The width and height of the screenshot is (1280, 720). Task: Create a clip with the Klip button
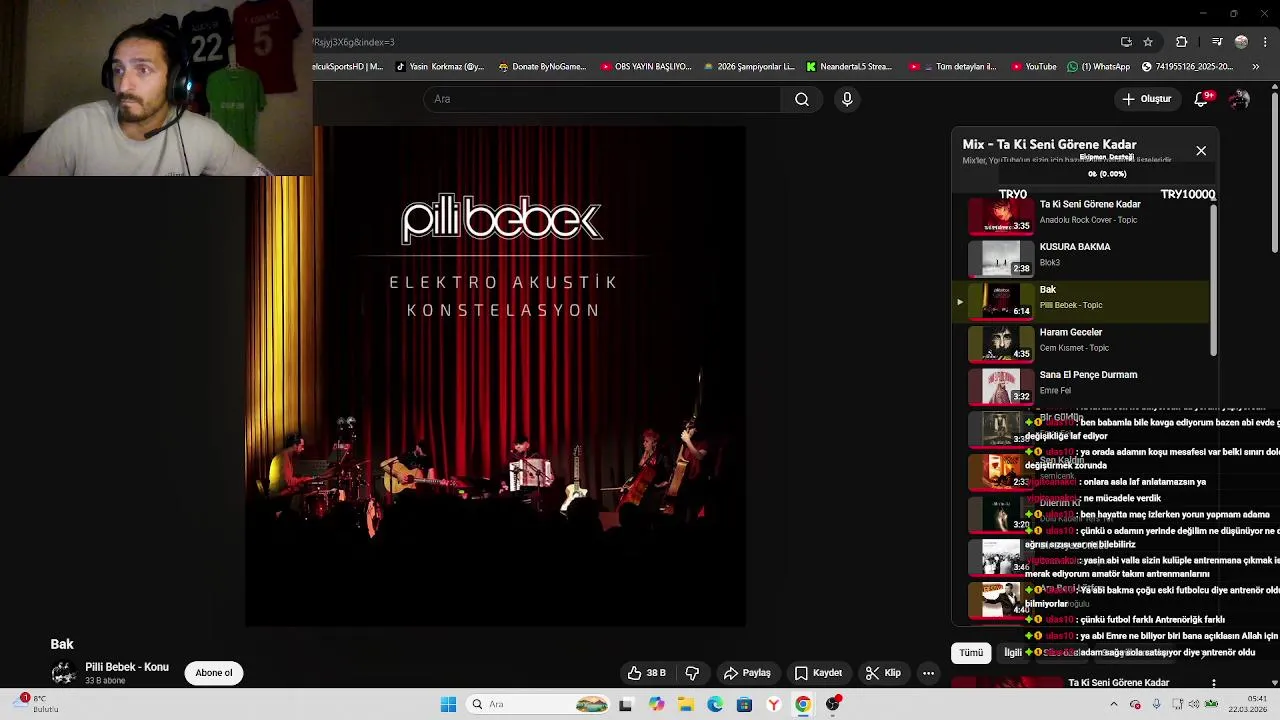click(x=883, y=673)
